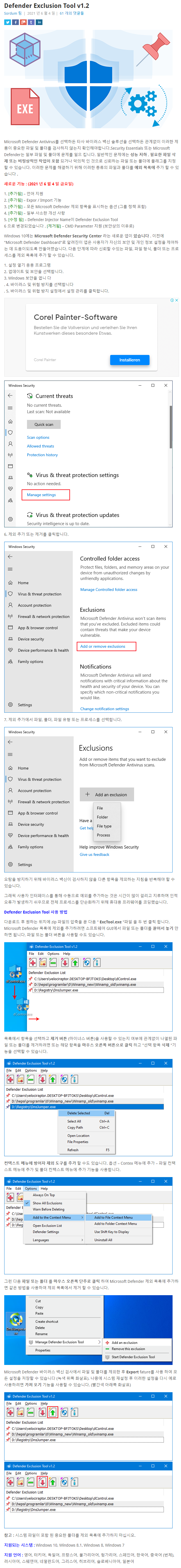181x1568 pixels.
Task: Click the red-boxed red Import arrow icon
Action: click(42, 1482)
